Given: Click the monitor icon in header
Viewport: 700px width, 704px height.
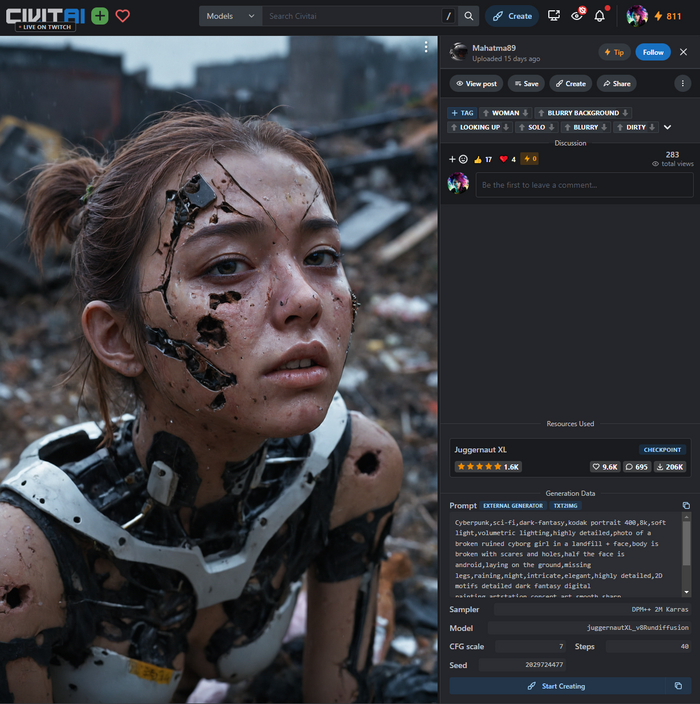Looking at the screenshot, I should [554, 16].
